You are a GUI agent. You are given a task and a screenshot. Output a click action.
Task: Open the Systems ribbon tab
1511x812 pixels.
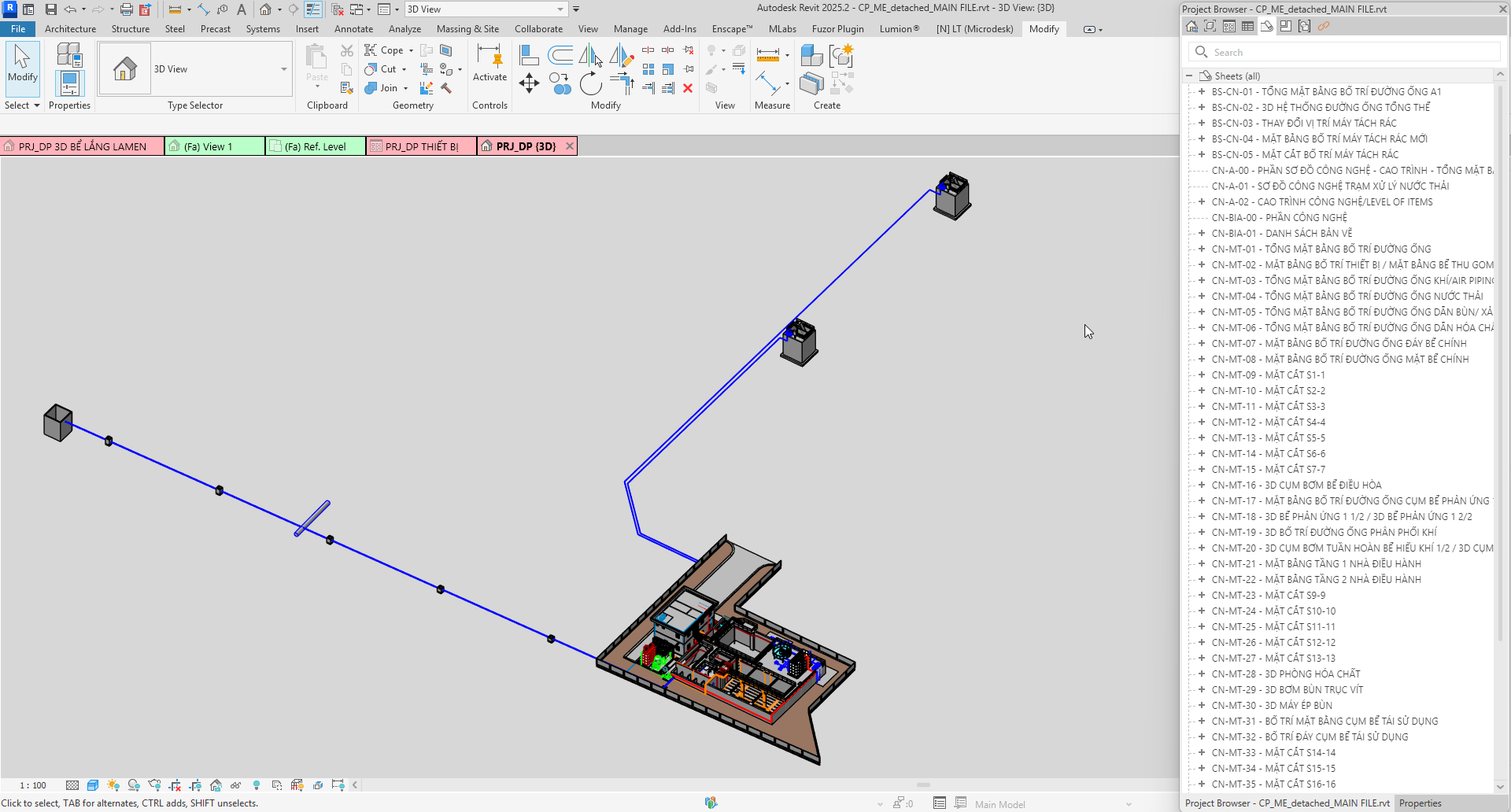click(x=263, y=29)
